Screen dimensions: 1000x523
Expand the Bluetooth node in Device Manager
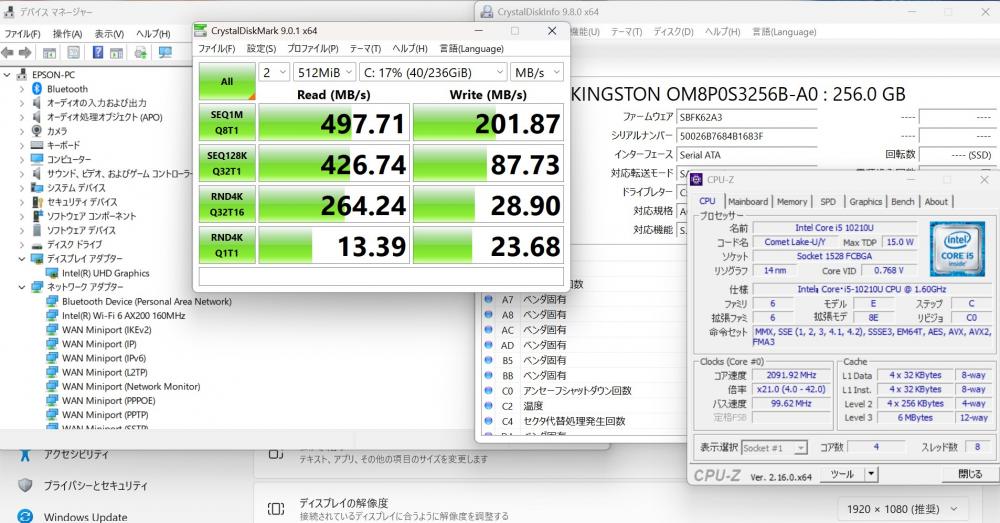[x=22, y=89]
